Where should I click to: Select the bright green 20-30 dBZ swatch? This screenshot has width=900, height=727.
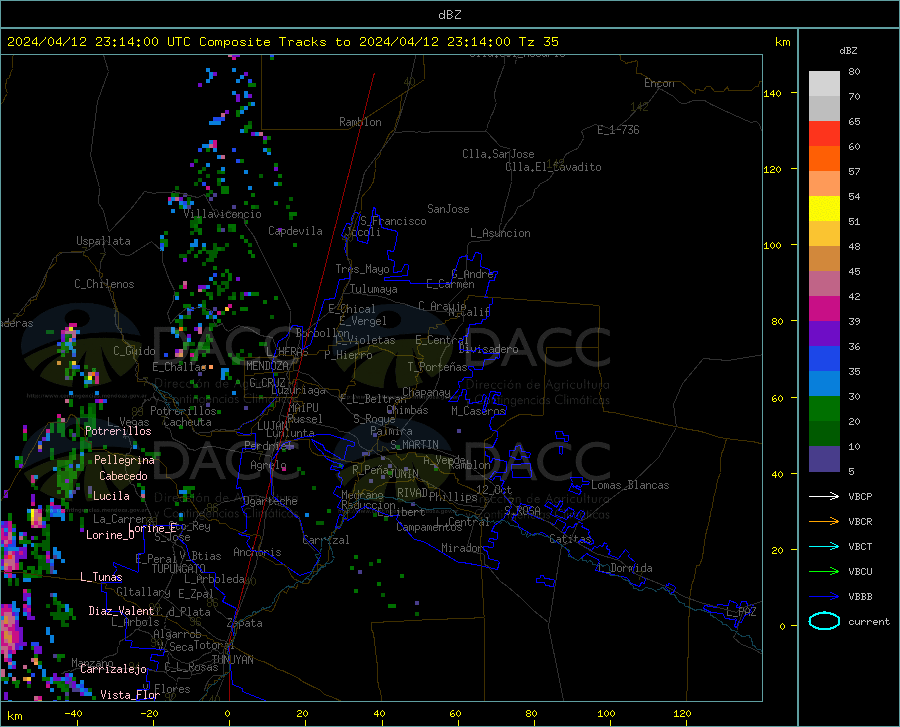pos(824,409)
